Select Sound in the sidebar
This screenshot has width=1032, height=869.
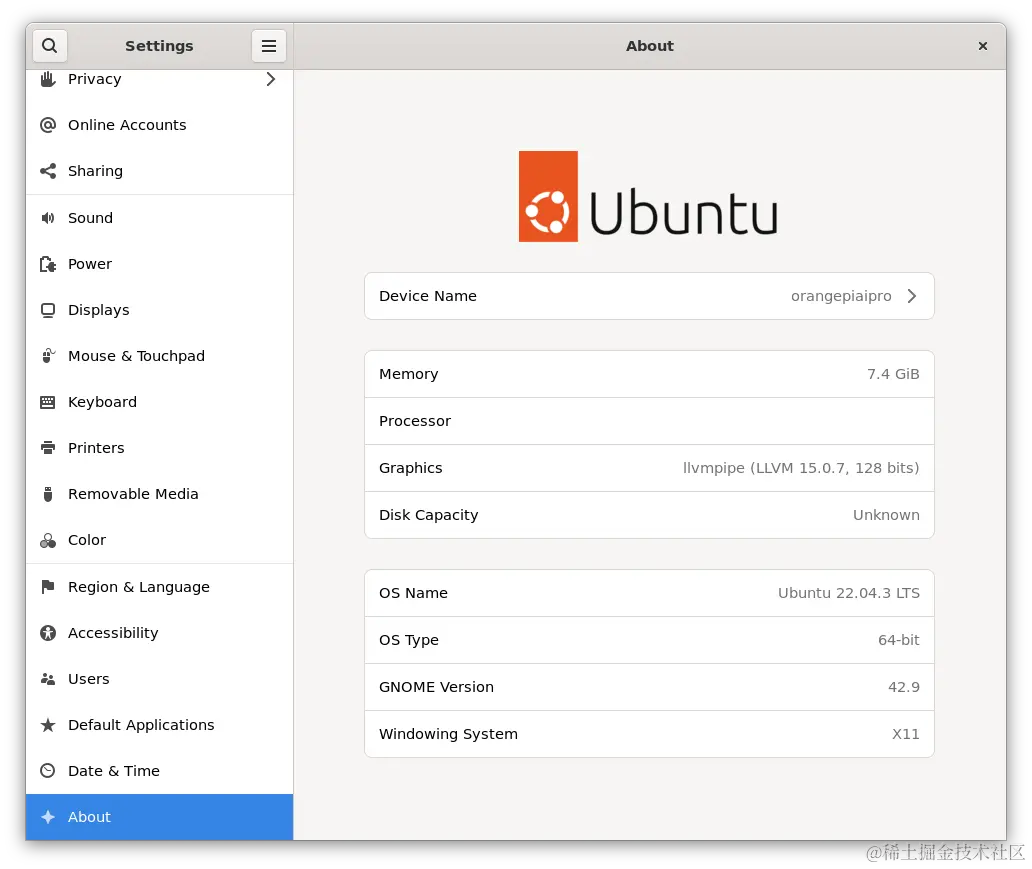[x=159, y=218]
